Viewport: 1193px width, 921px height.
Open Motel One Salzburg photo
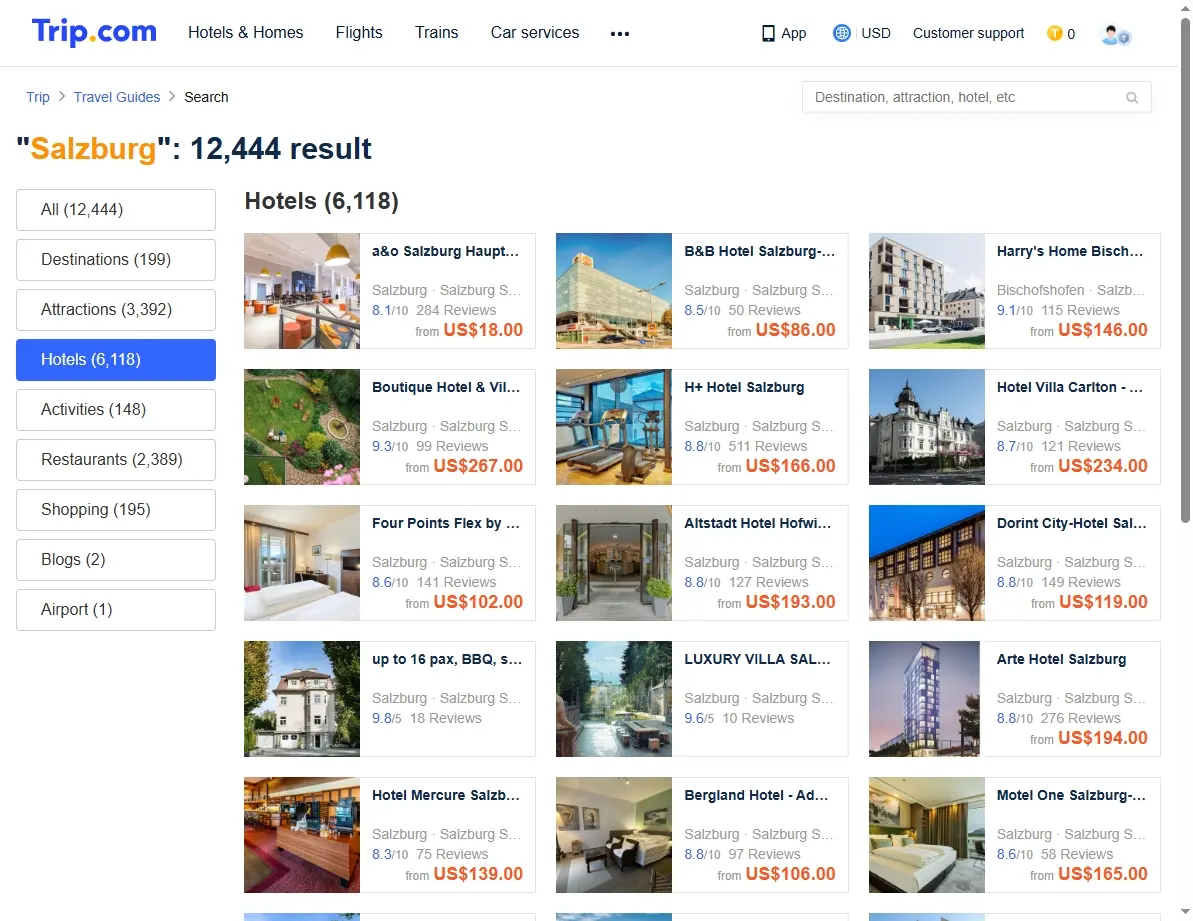click(x=927, y=835)
